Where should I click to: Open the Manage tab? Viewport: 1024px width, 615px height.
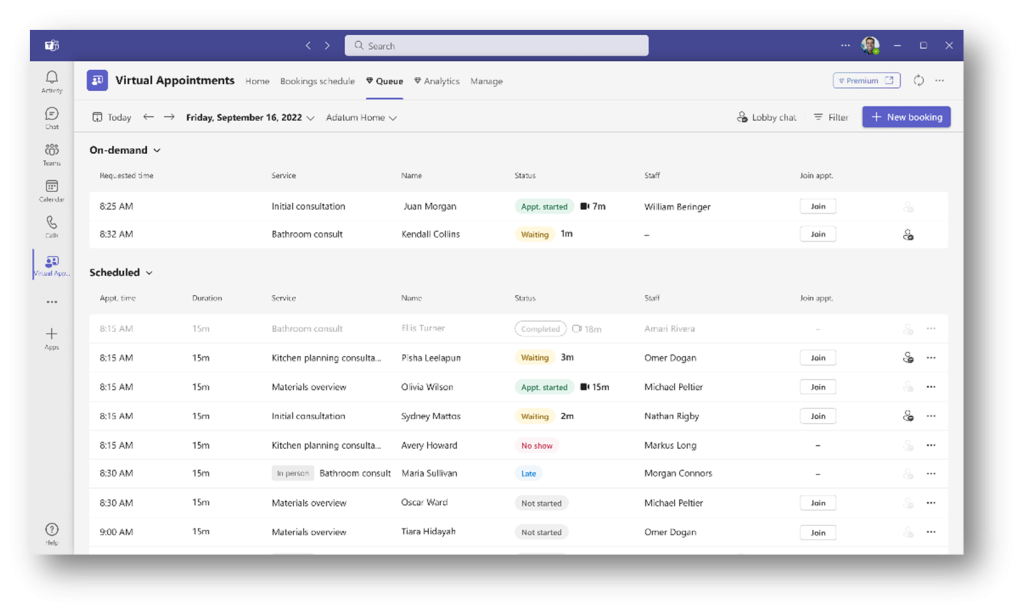pos(487,81)
